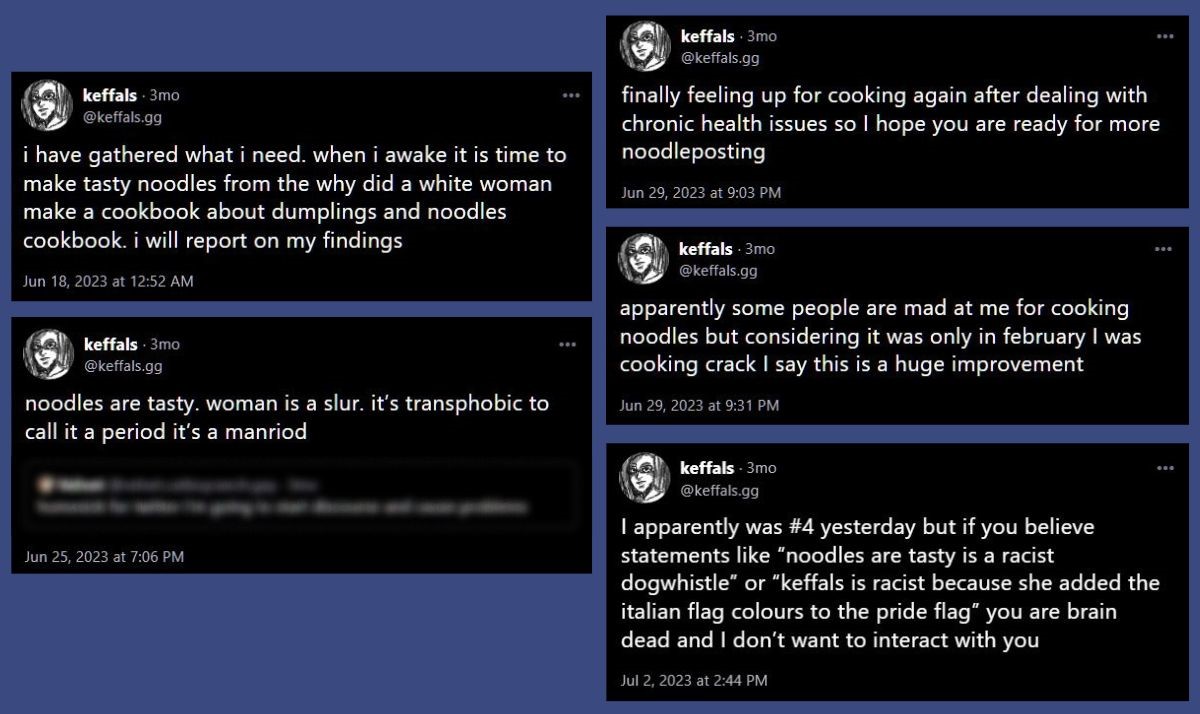Open avatar on the 'noodleposting' post
Screen dimensions: 1200x714
[x=645, y=46]
